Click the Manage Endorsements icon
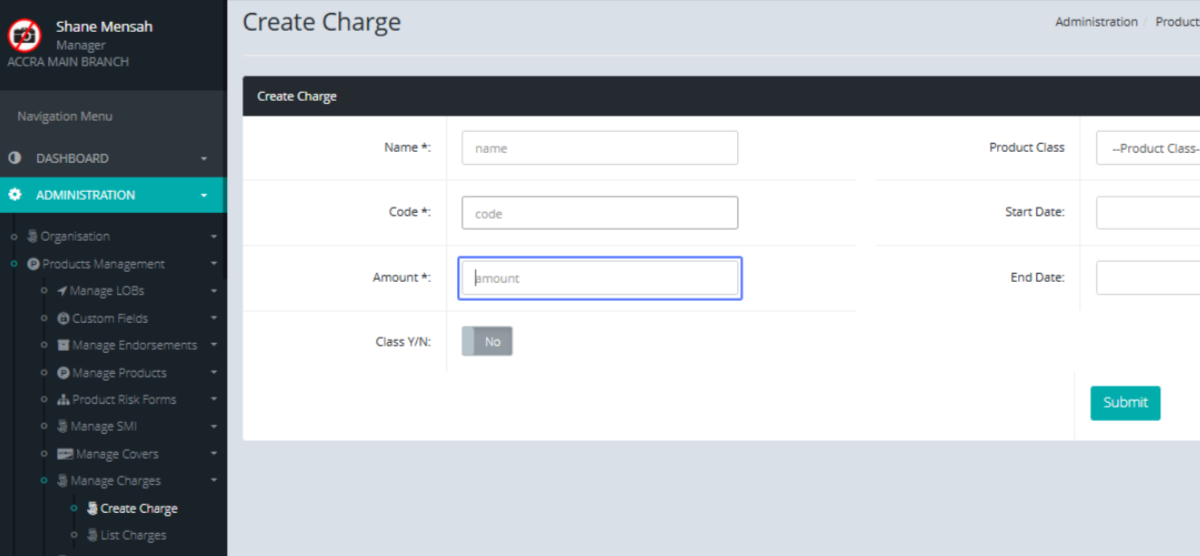Image resolution: width=1200 pixels, height=556 pixels. click(x=64, y=346)
